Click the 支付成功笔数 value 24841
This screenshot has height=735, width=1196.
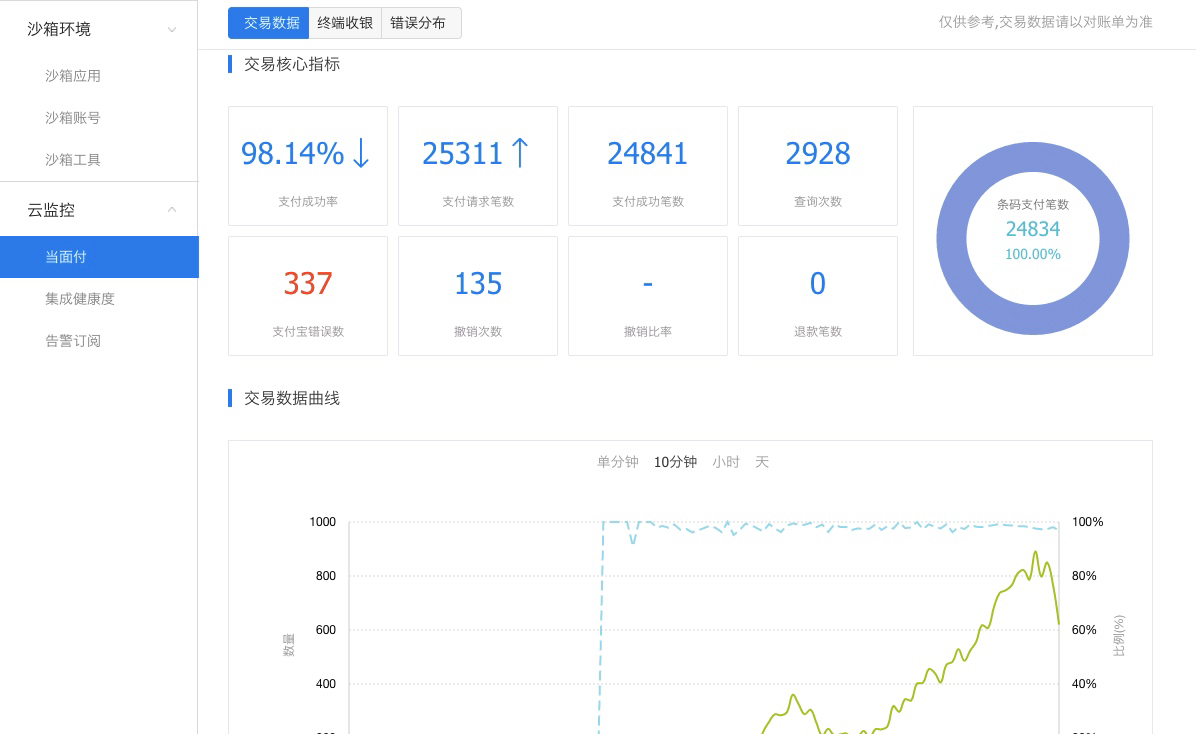click(x=648, y=154)
